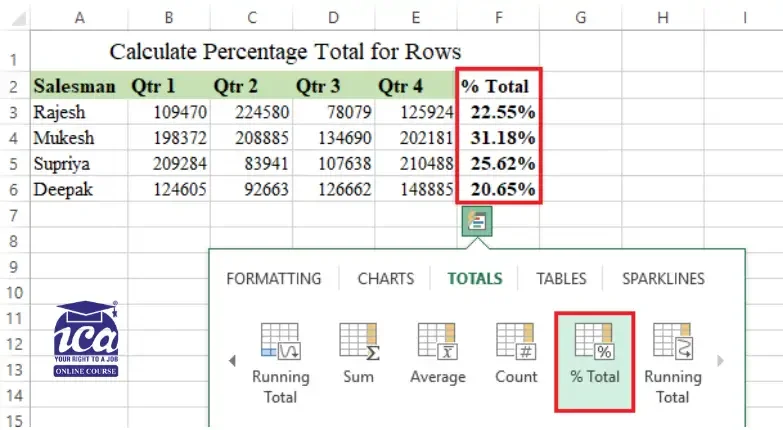The width and height of the screenshot is (783, 430).
Task: Select cell with value 109470
Action: click(169, 112)
